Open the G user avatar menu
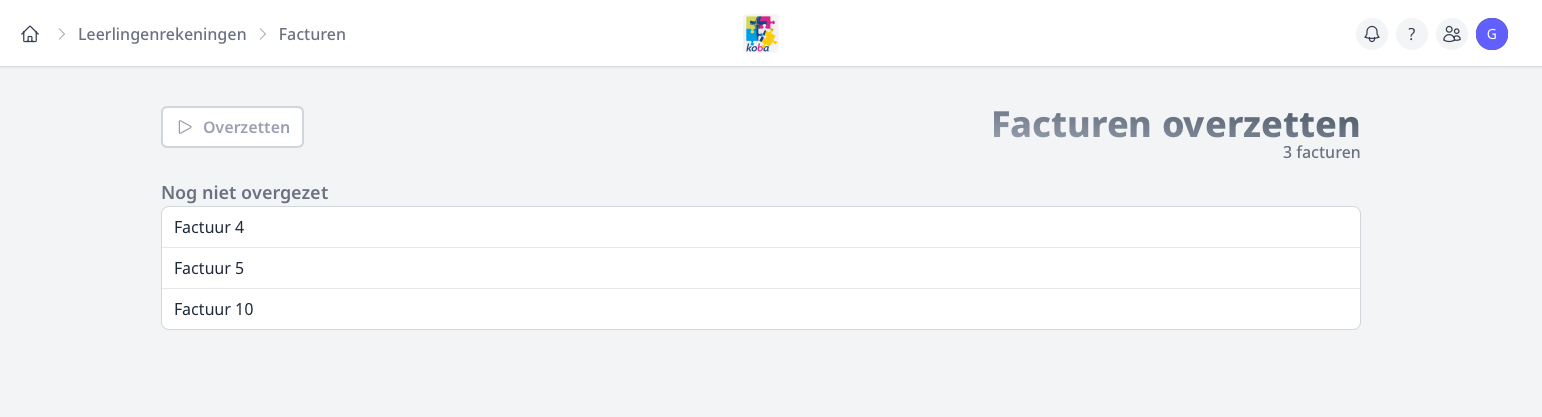This screenshot has height=417, width=1542. coord(1492,34)
